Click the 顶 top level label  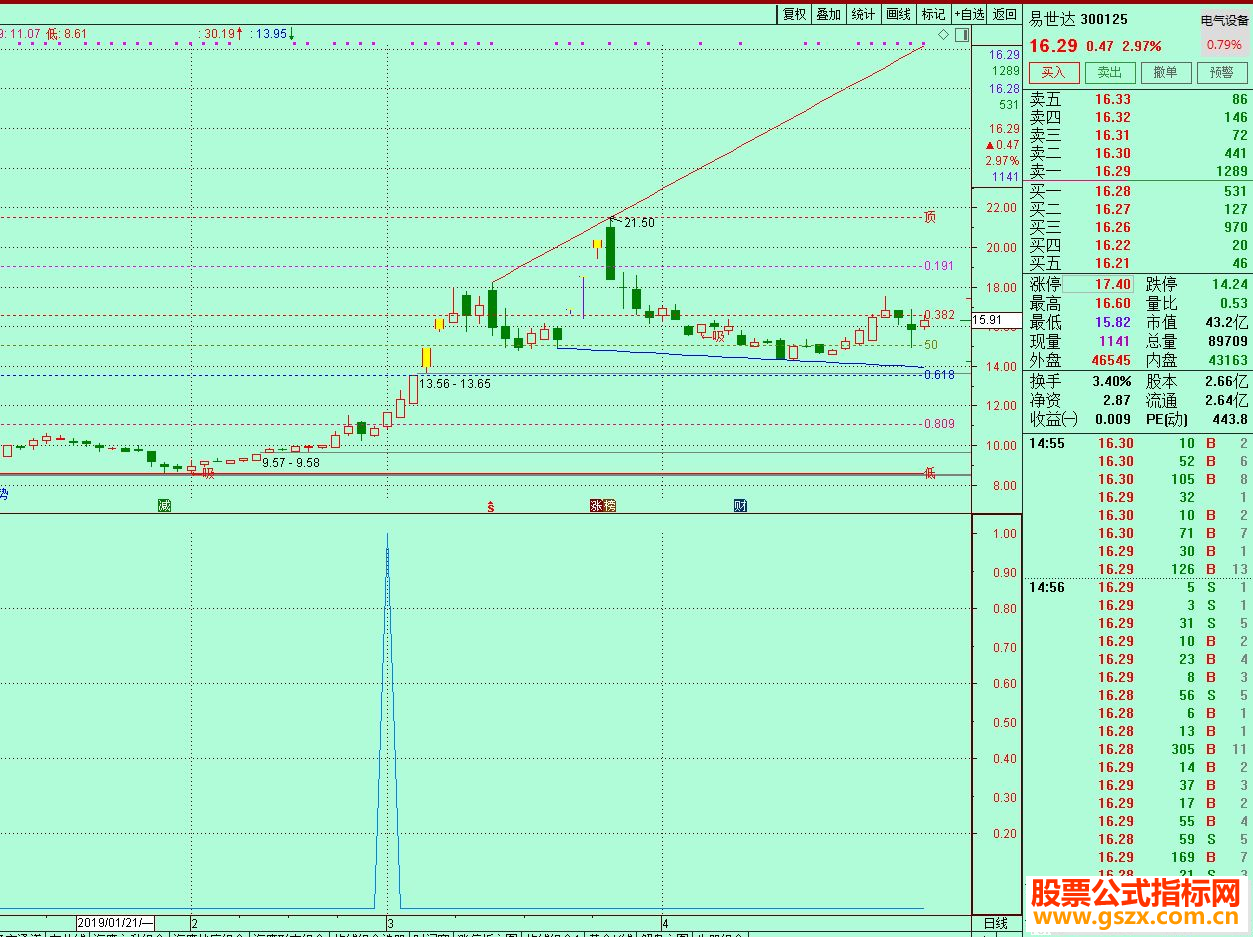[930, 217]
